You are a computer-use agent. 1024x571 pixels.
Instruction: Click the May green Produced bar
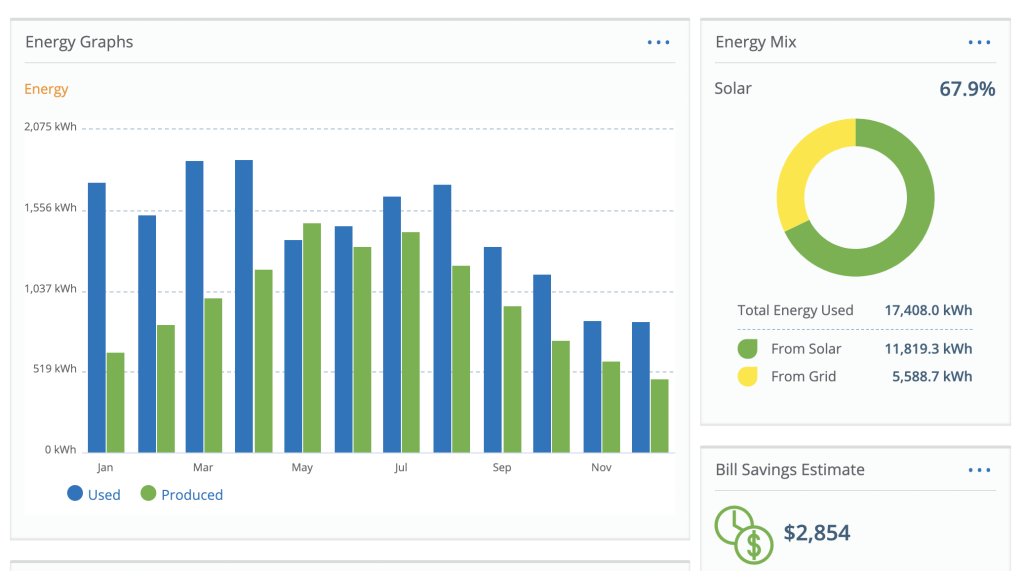312,338
